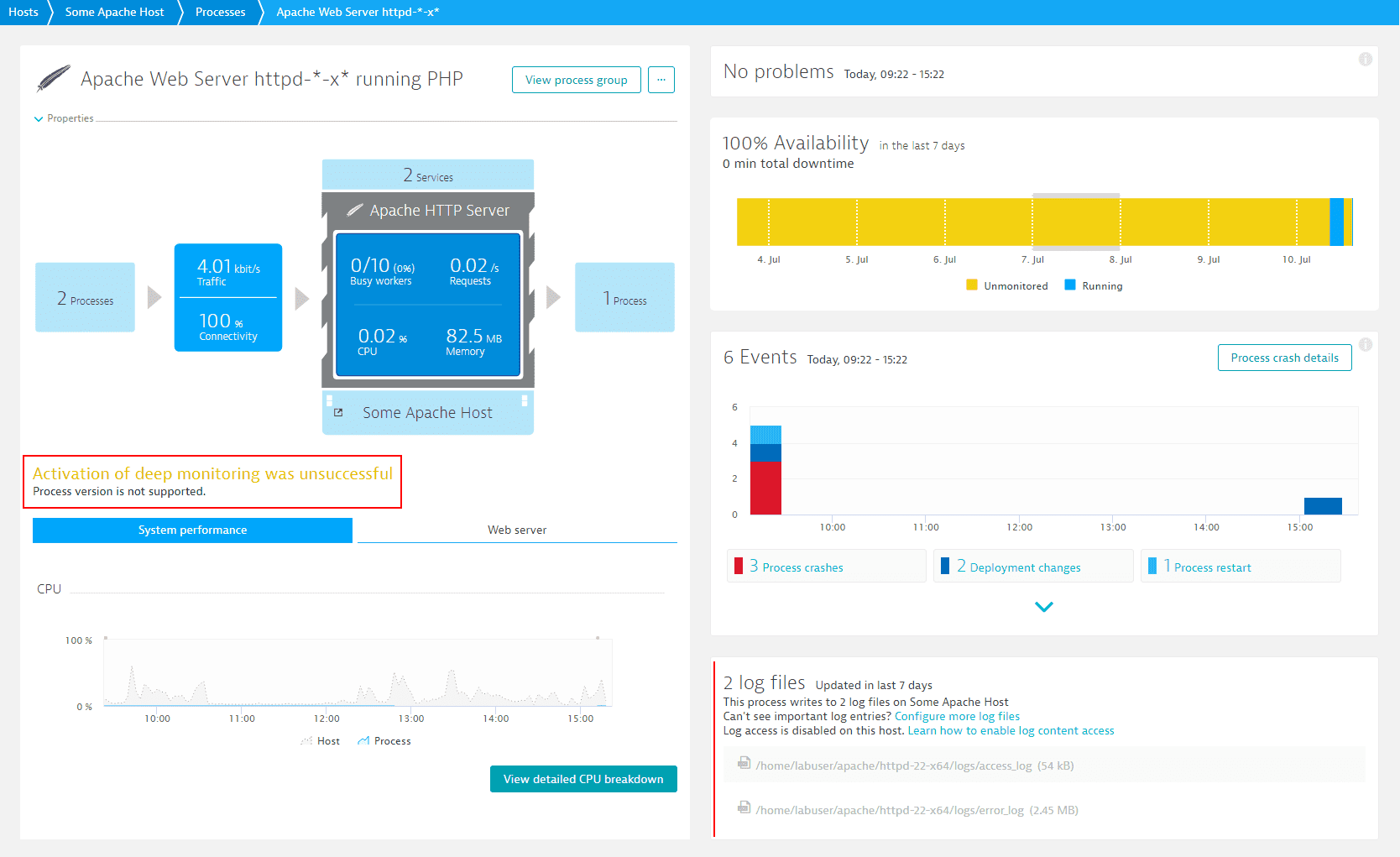
Task: Click the info icon in No problems panel
Action: 1366,59
